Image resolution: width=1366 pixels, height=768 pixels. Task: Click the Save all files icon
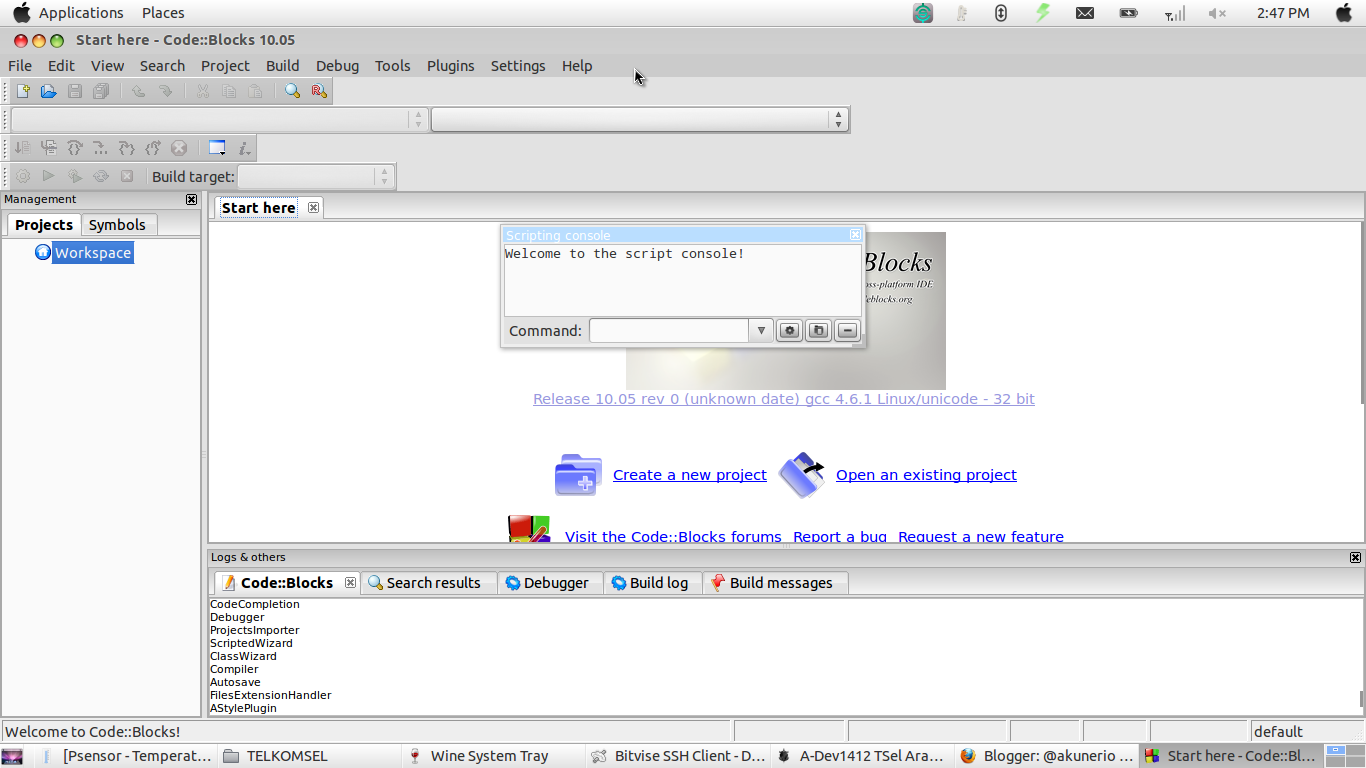[x=101, y=91]
